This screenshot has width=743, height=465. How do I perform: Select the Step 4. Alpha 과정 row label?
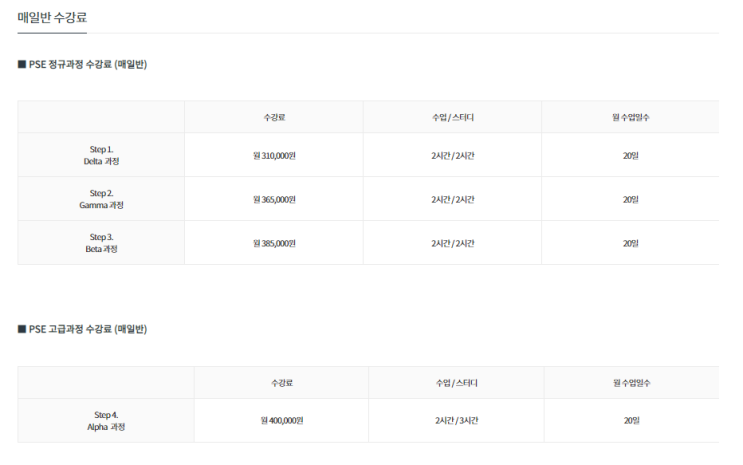click(x=106, y=421)
